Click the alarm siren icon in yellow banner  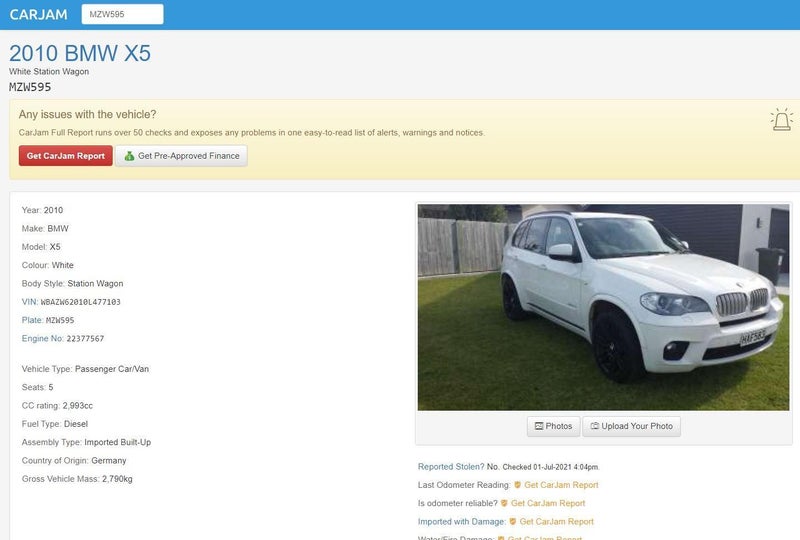[x=781, y=119]
